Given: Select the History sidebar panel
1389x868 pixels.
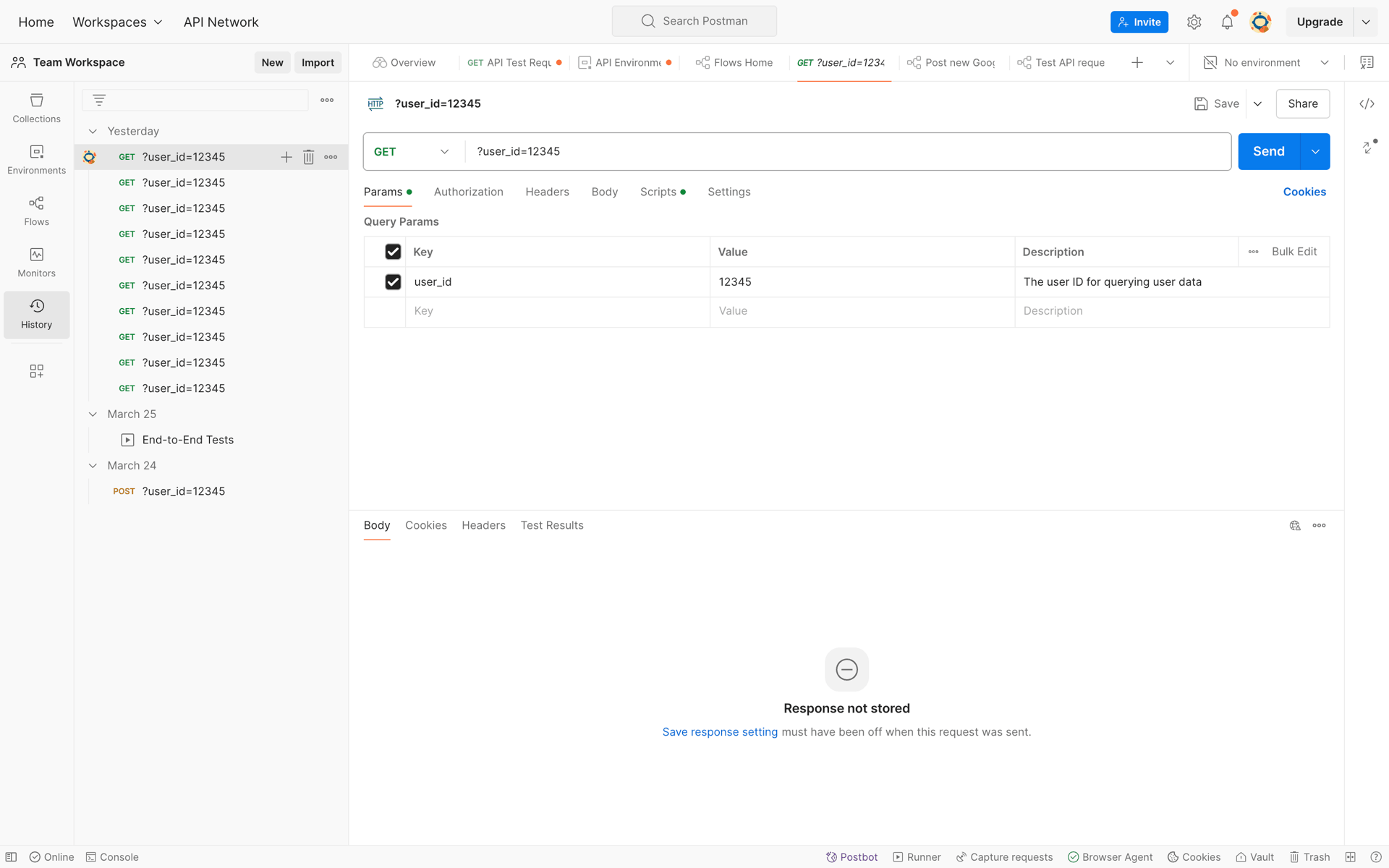Looking at the screenshot, I should 36,315.
